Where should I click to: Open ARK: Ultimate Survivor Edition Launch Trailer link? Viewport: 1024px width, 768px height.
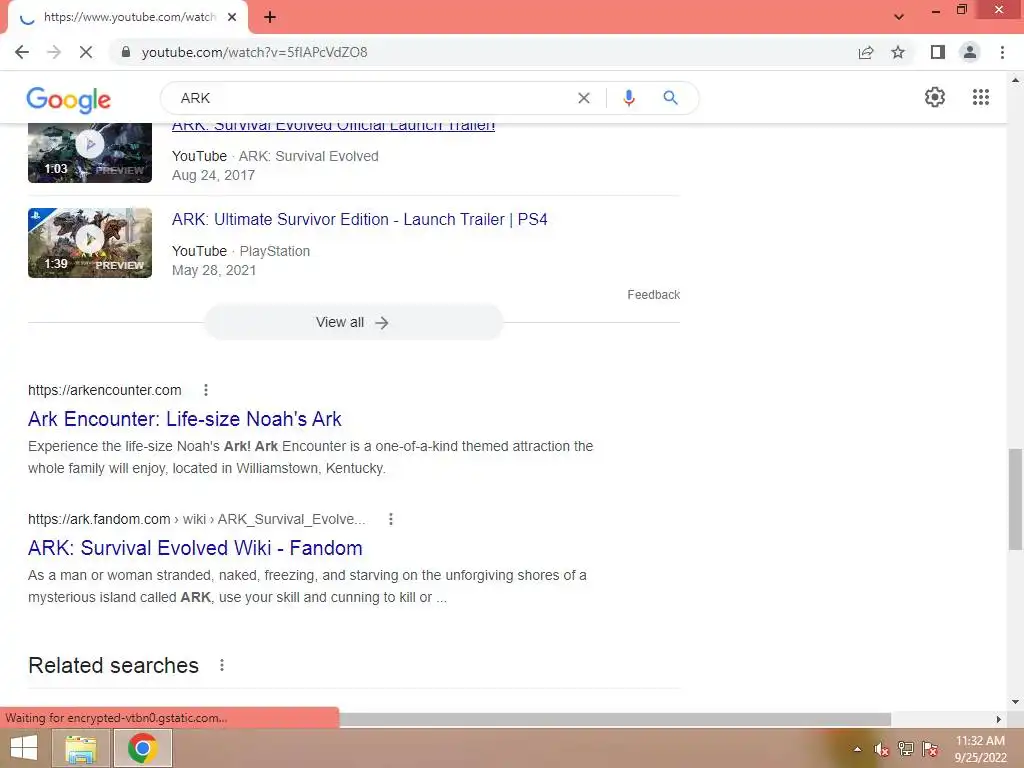coord(359,219)
